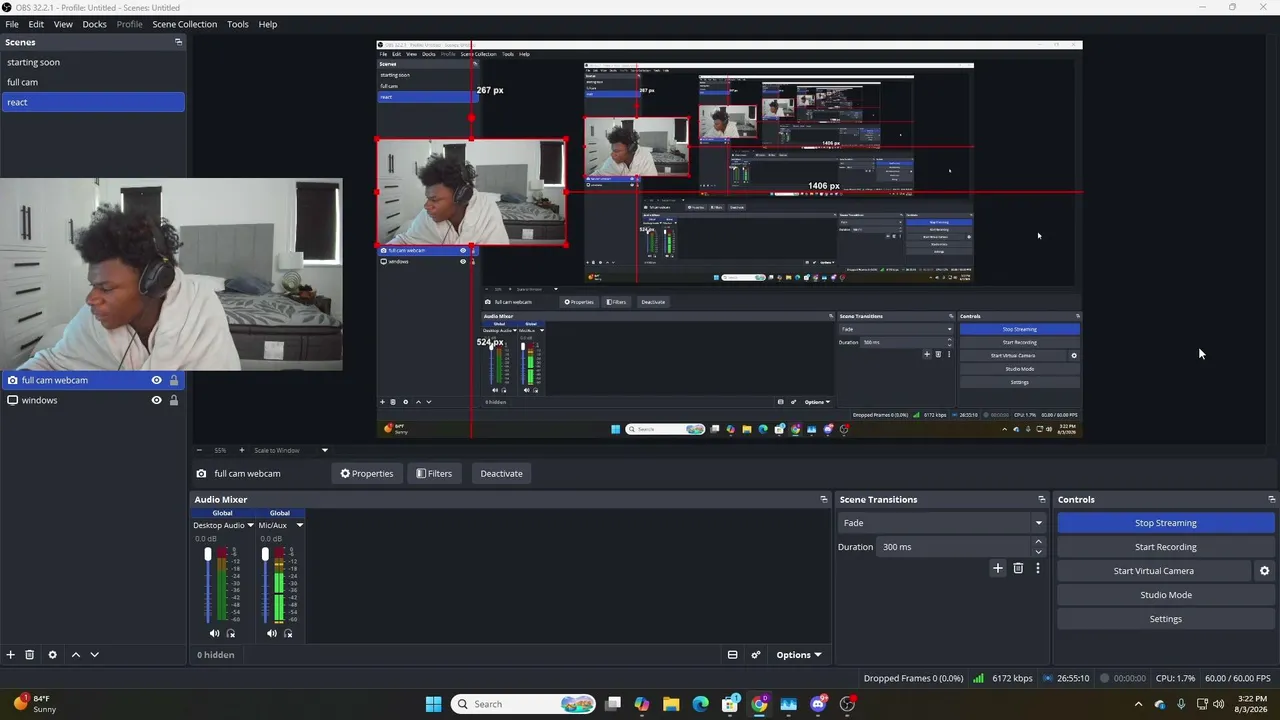Open Windows Start menu
The image size is (1280, 720).
click(433, 704)
